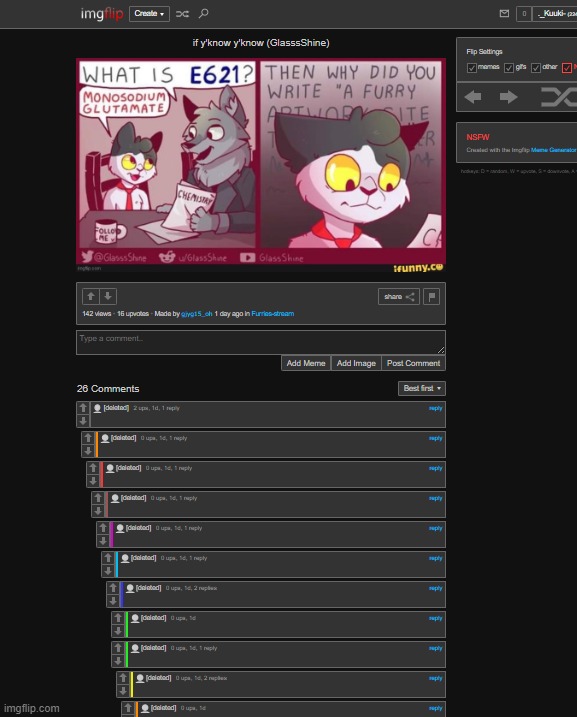
Task: Click the share button
Action: coord(399,297)
